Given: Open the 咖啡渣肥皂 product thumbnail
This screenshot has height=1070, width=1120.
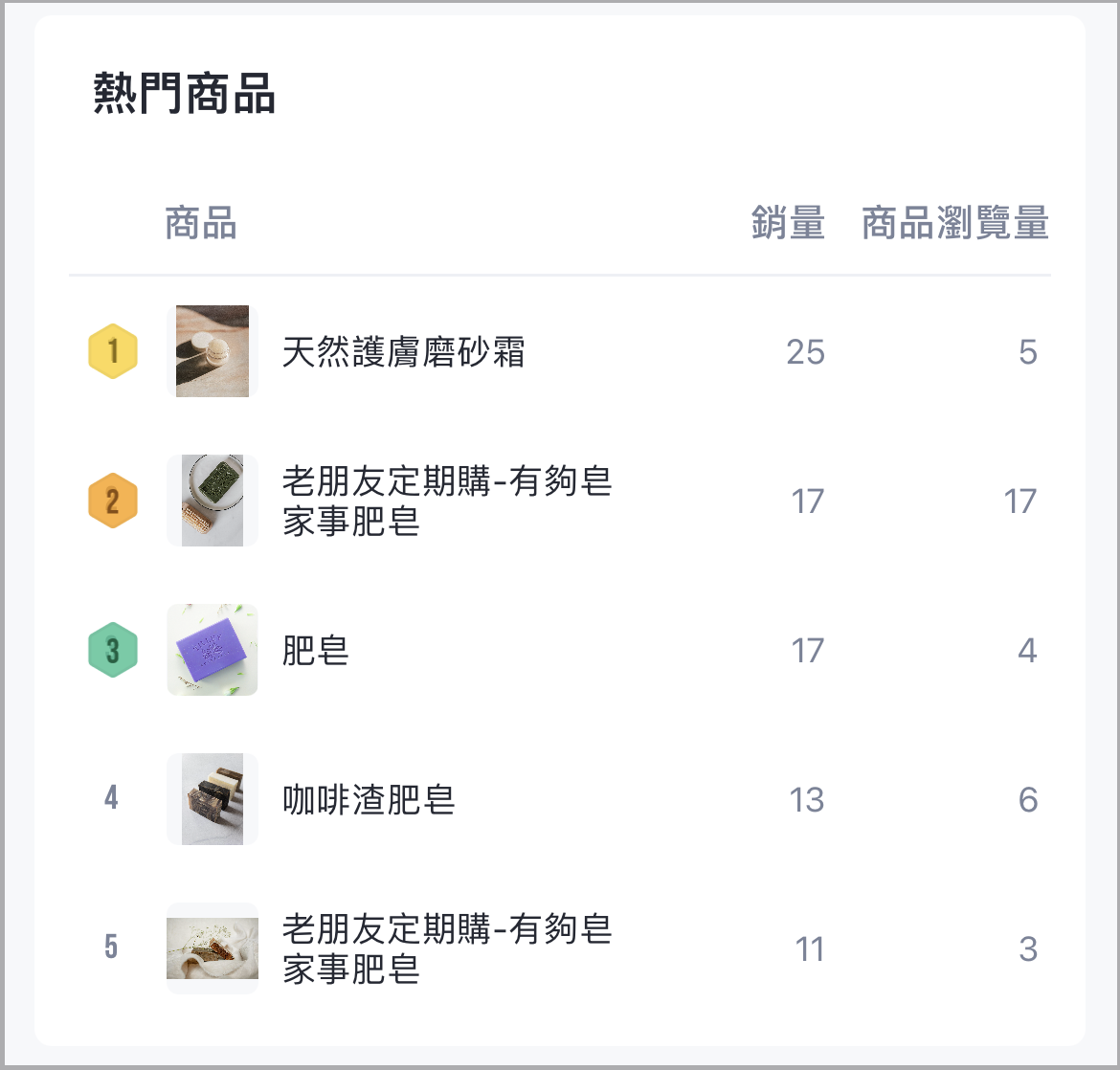Looking at the screenshot, I should [x=213, y=799].
